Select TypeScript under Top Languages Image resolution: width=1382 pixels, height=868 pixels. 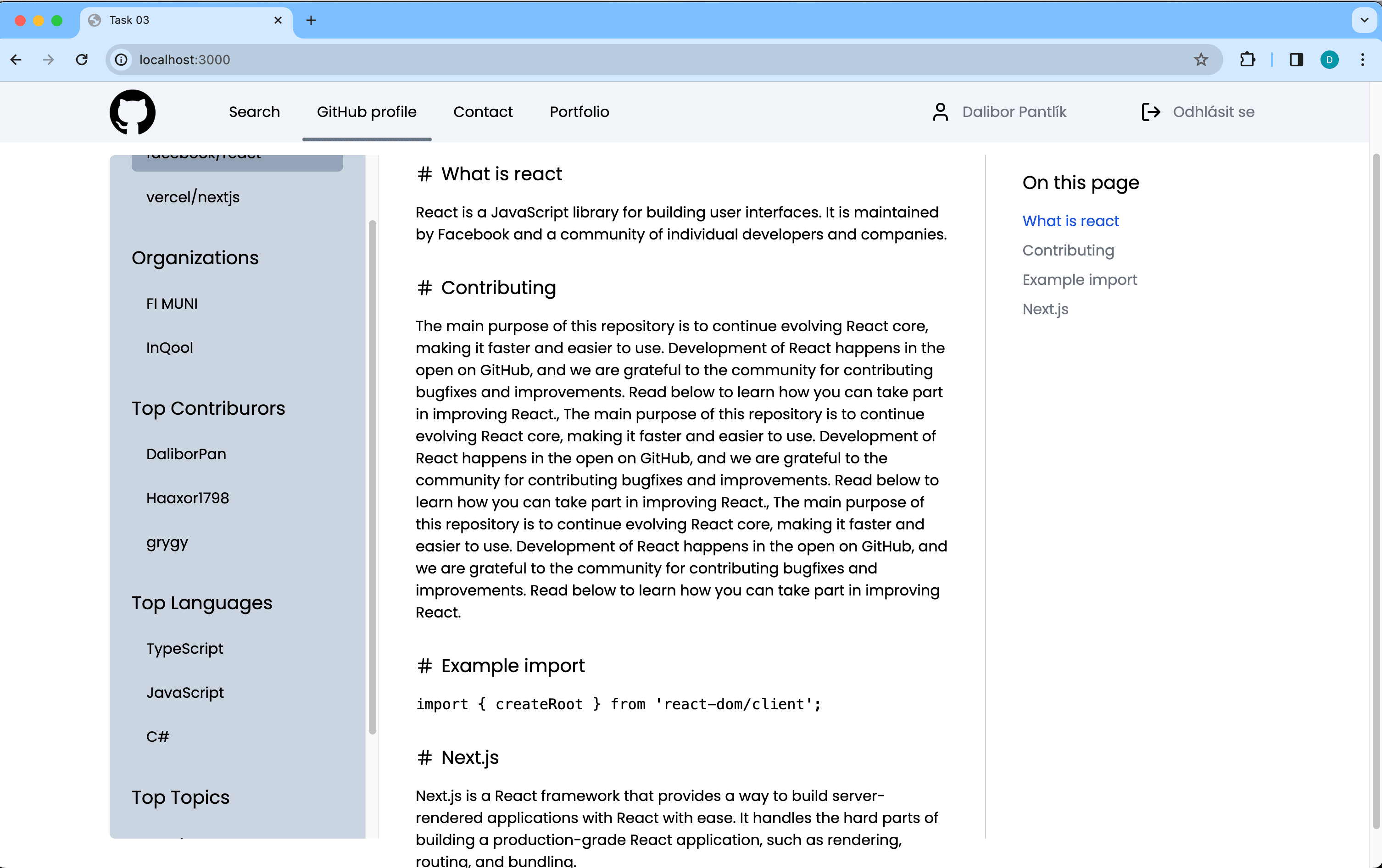coord(184,649)
